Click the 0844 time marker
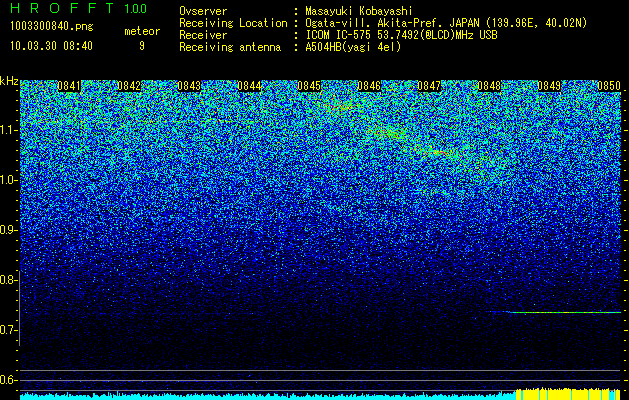Viewport: 629px width, 400px height. 249,86
